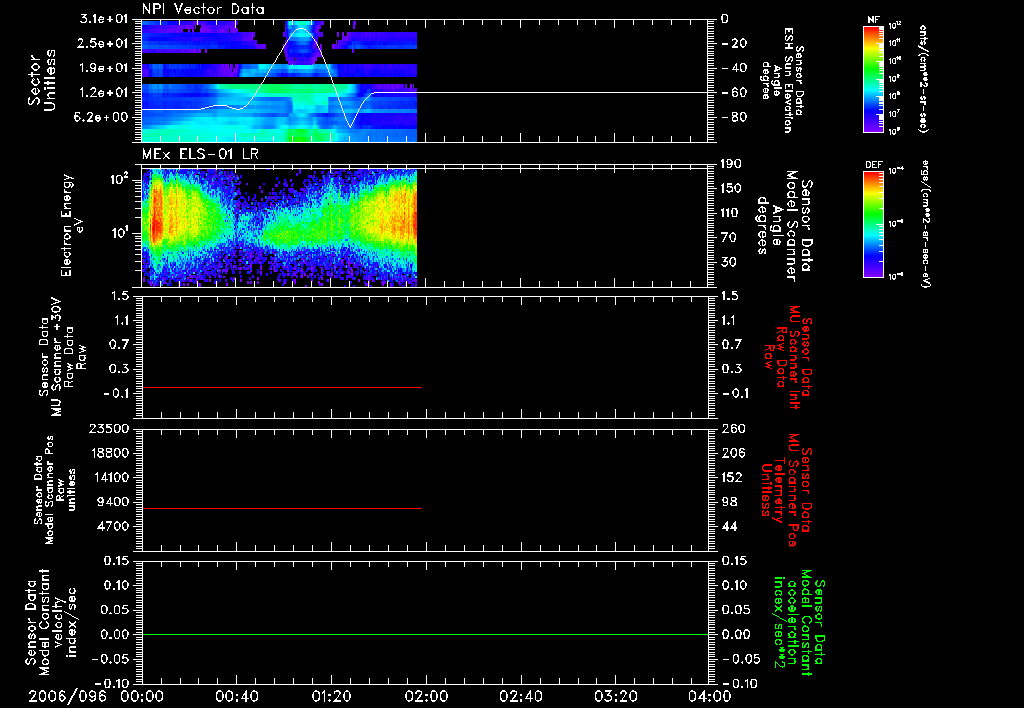Click the 00:40 time axis label
1024x708 pixels.
236,696
